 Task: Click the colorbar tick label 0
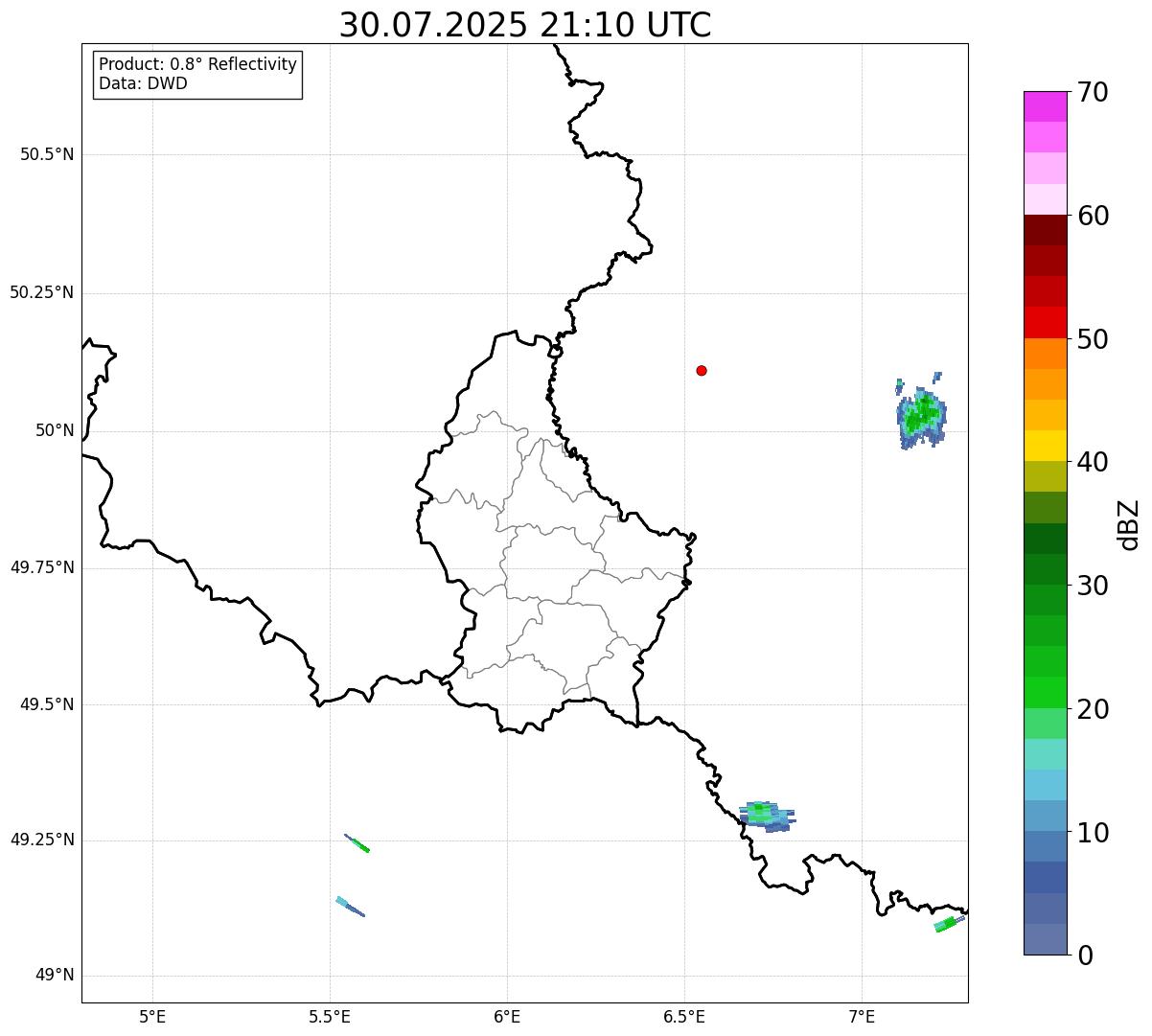[1085, 955]
